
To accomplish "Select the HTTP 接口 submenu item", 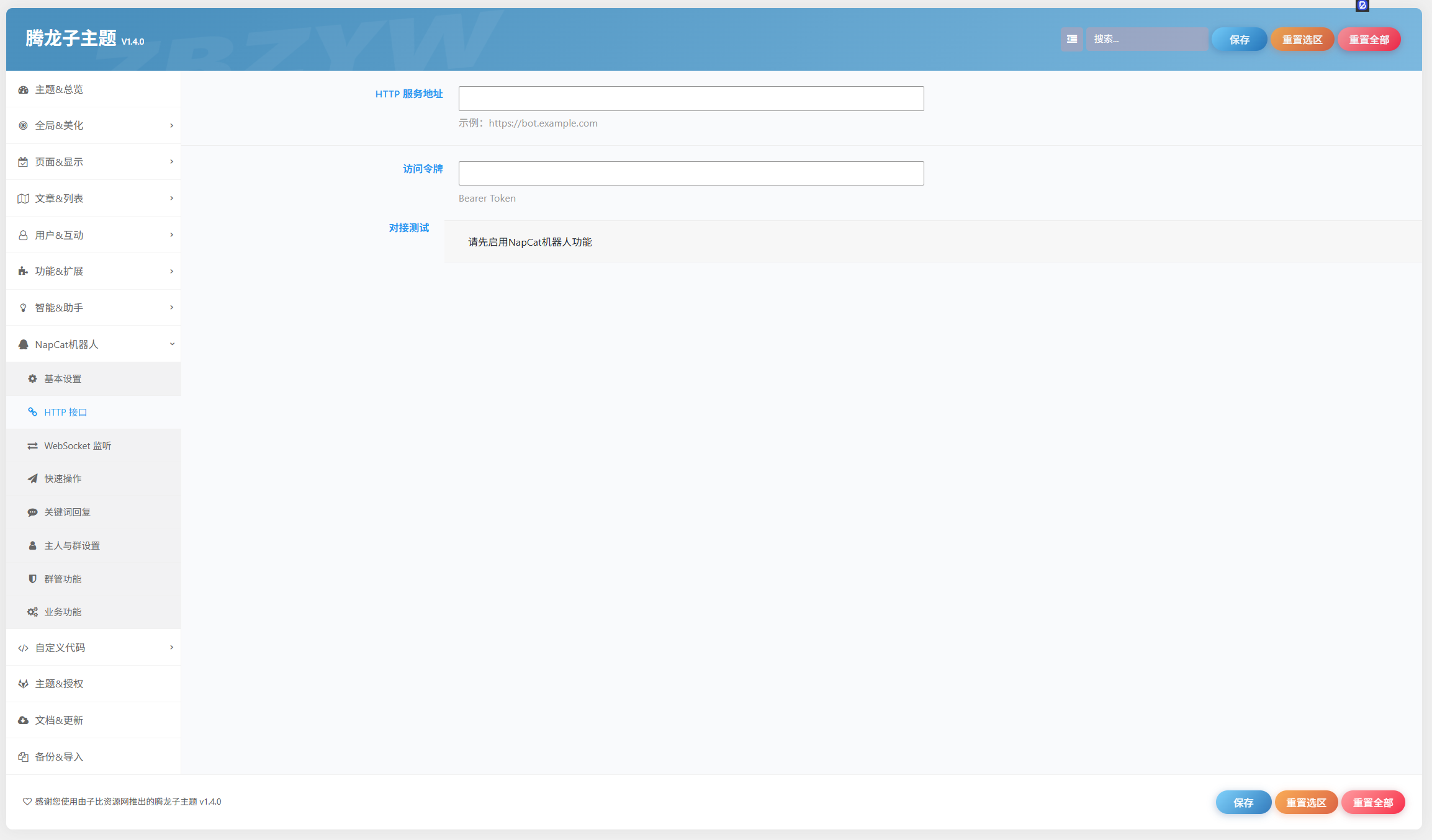I will coord(93,413).
